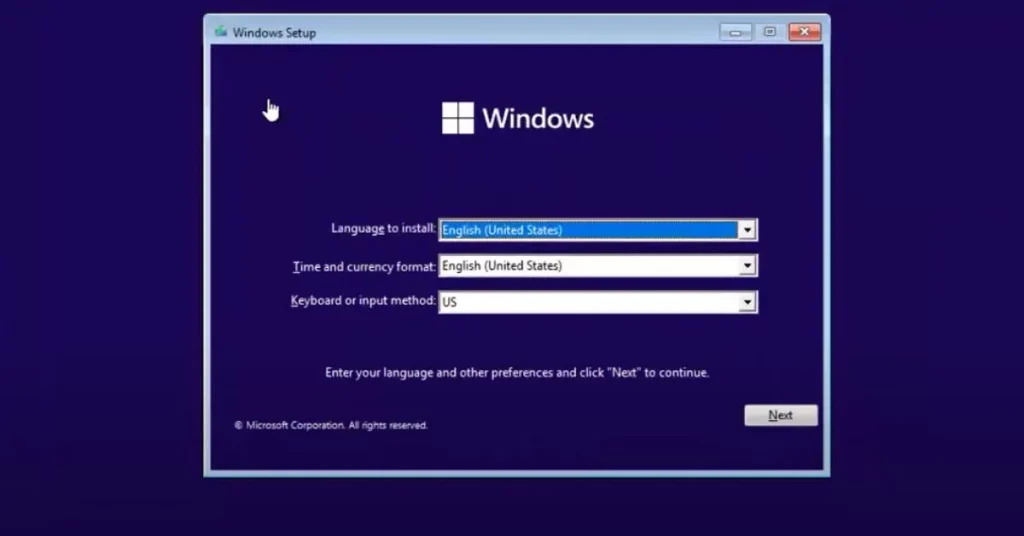The width and height of the screenshot is (1024, 536).
Task: Click the Microsoft Corporation copyright text
Action: click(330, 425)
